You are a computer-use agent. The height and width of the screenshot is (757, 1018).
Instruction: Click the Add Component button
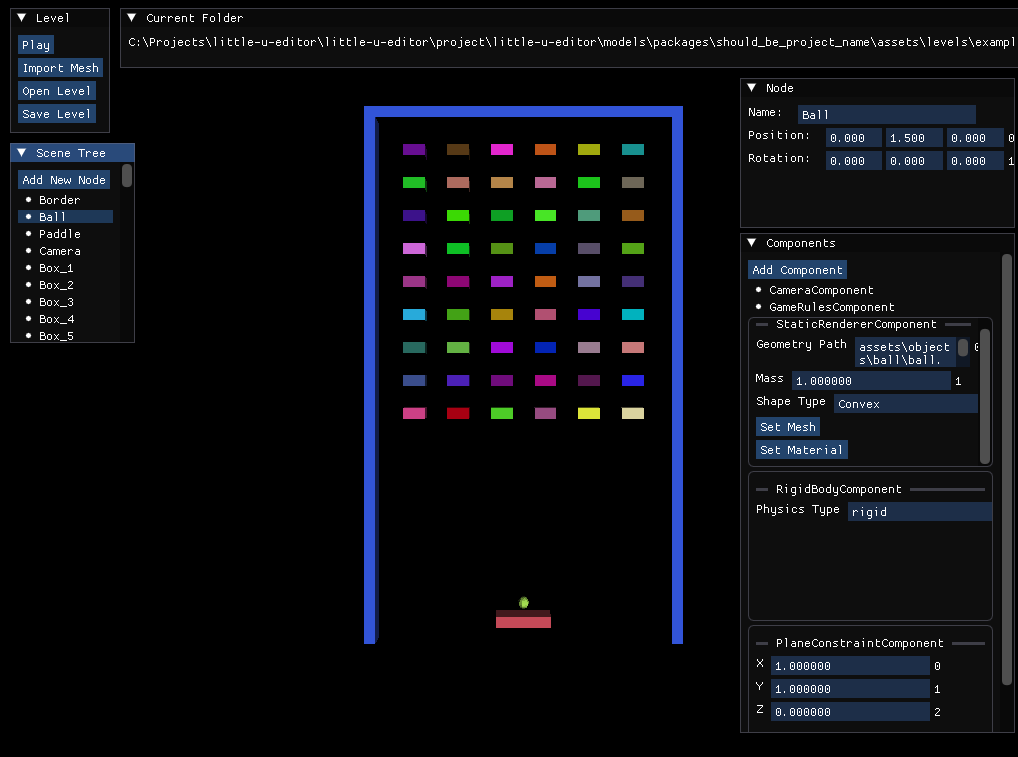pyautogui.click(x=798, y=270)
